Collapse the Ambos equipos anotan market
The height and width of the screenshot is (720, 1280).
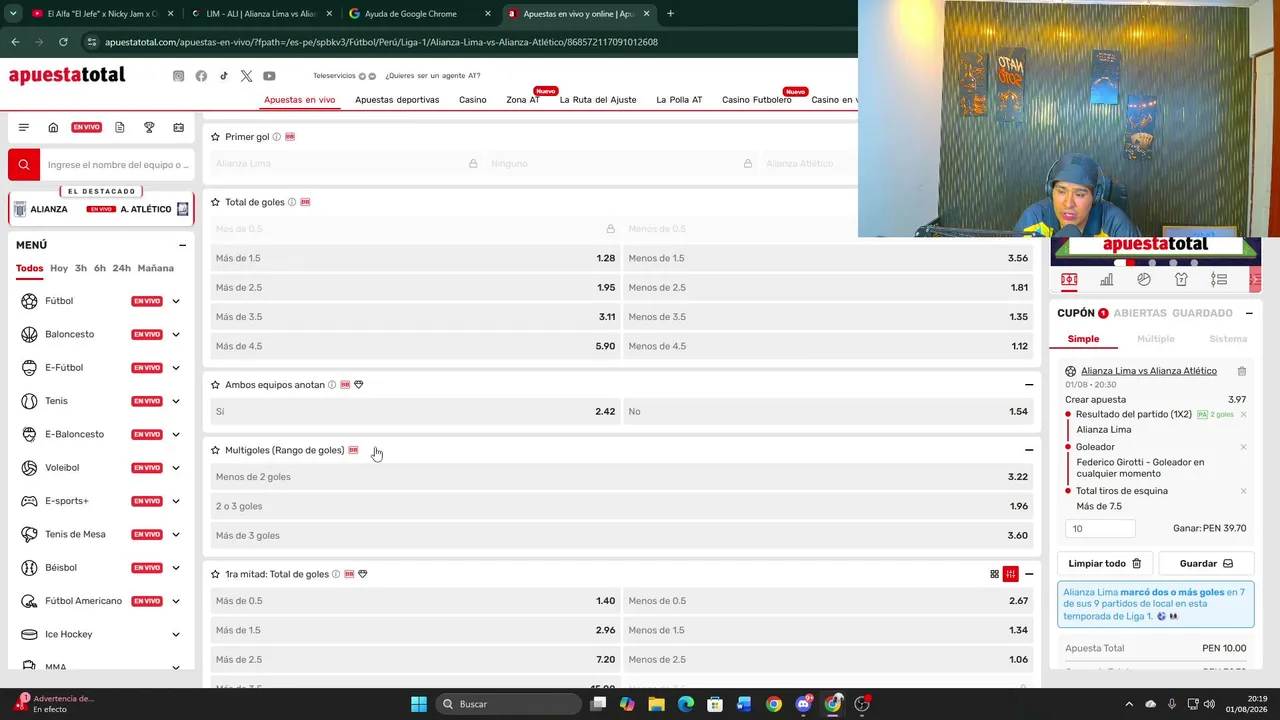coord(1029,385)
